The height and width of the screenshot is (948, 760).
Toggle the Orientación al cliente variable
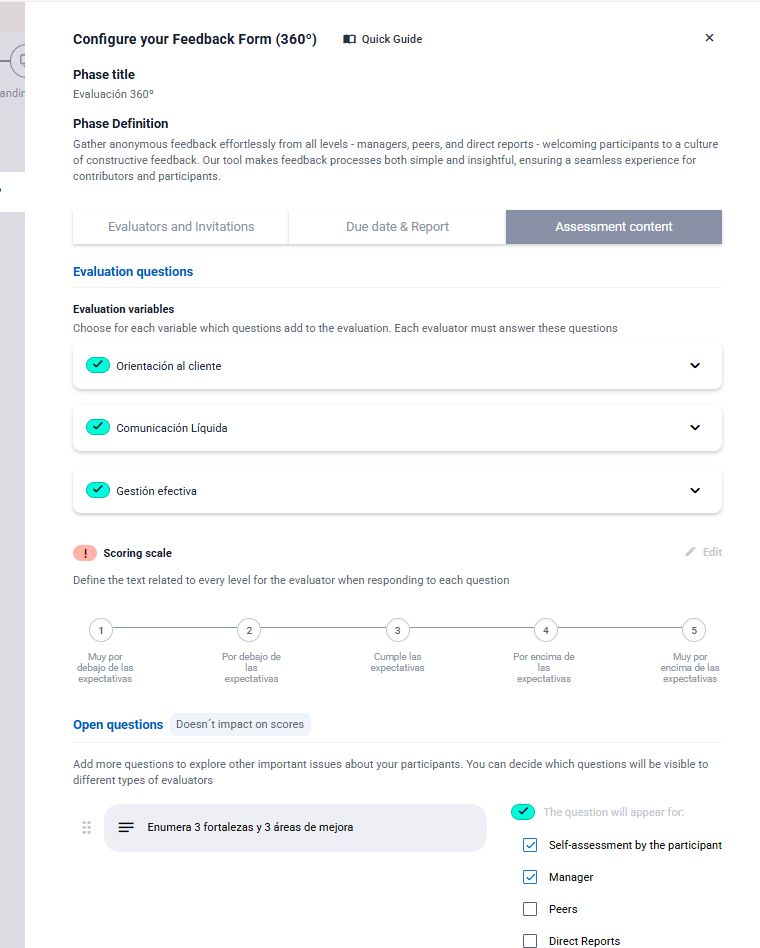point(98,366)
